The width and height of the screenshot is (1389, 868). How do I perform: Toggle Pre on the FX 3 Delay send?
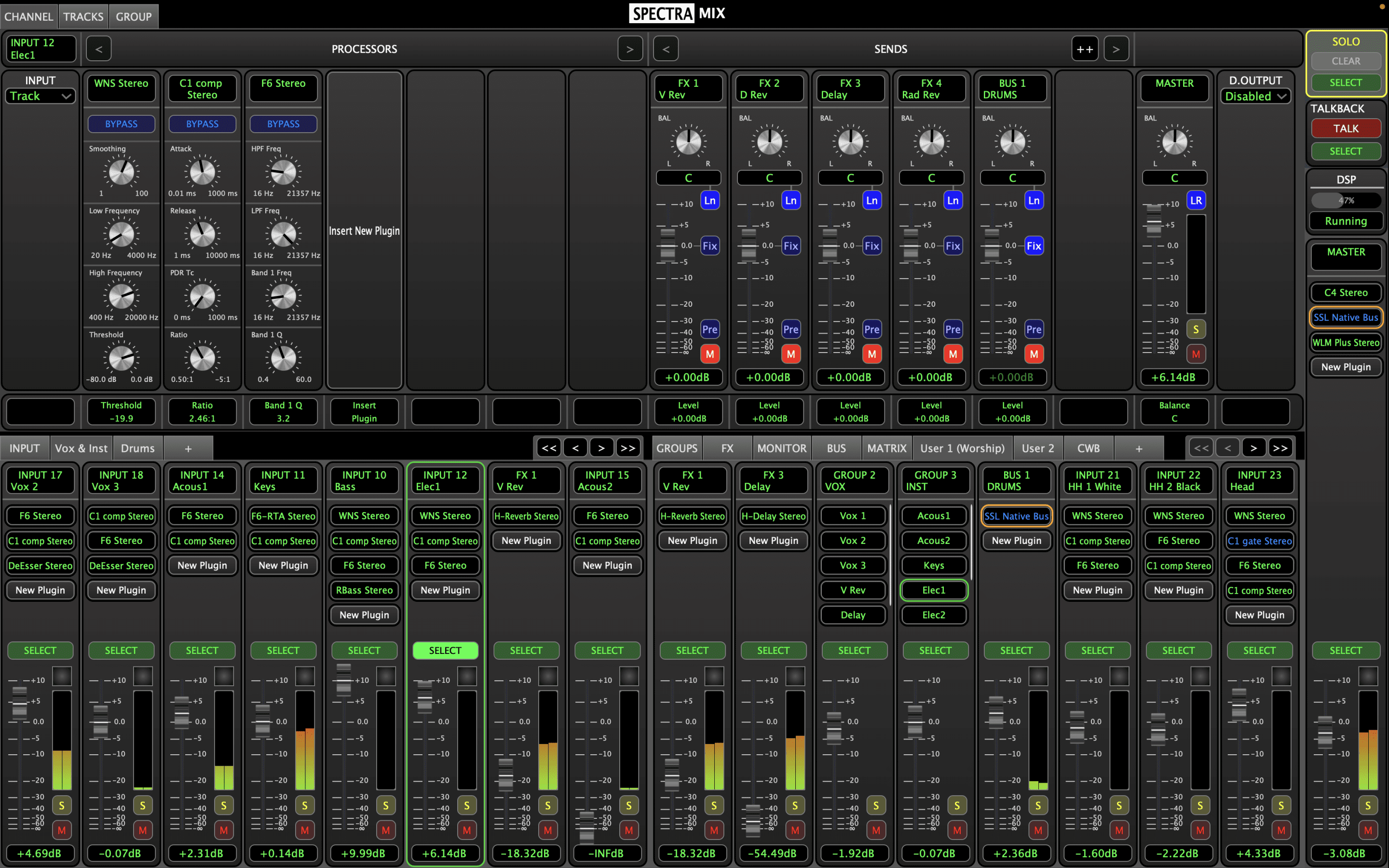[872, 329]
